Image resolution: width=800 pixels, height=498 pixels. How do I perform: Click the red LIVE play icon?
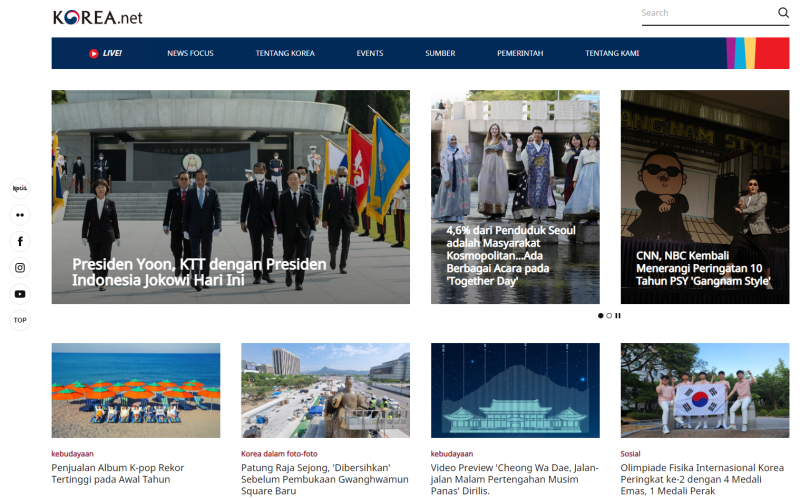click(93, 53)
